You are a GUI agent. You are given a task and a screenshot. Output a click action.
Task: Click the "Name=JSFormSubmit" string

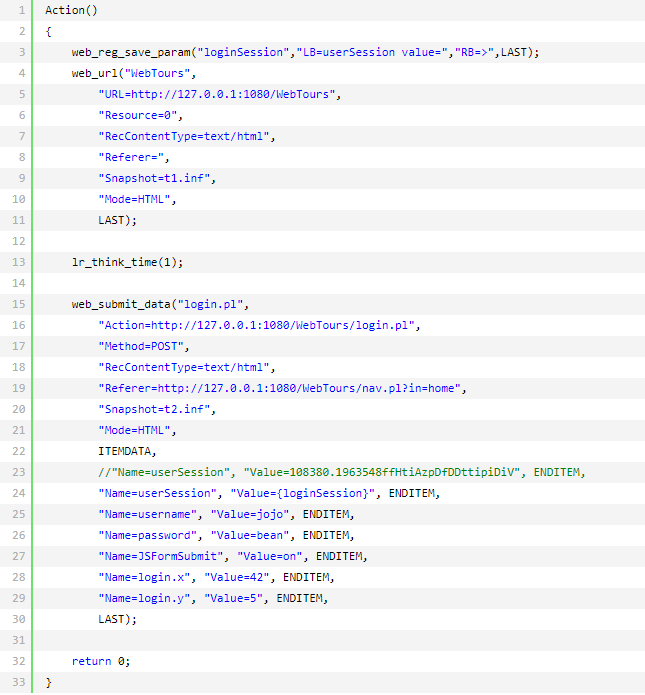[x=161, y=556]
